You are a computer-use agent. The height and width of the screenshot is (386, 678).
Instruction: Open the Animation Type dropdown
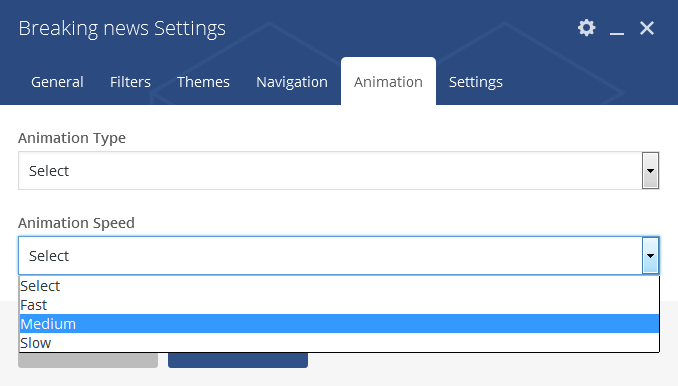click(339, 171)
